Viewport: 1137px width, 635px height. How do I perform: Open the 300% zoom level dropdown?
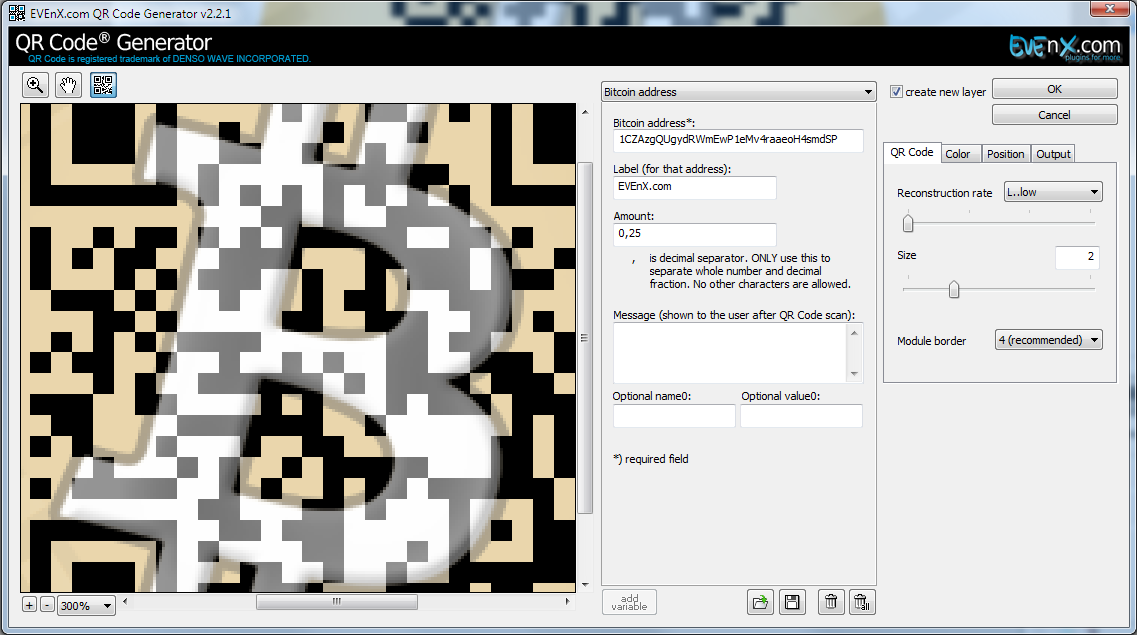tap(86, 605)
